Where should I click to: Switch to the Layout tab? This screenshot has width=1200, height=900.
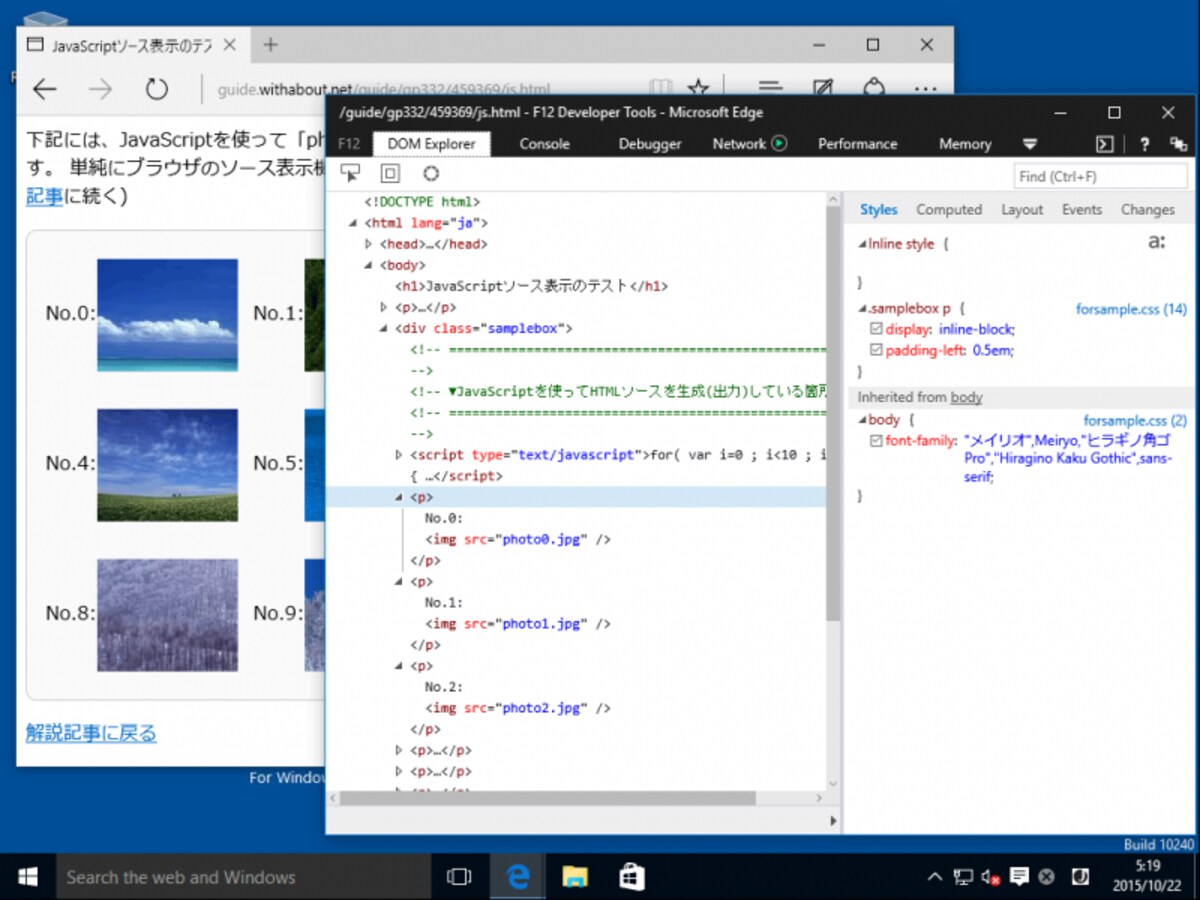[x=1022, y=210]
